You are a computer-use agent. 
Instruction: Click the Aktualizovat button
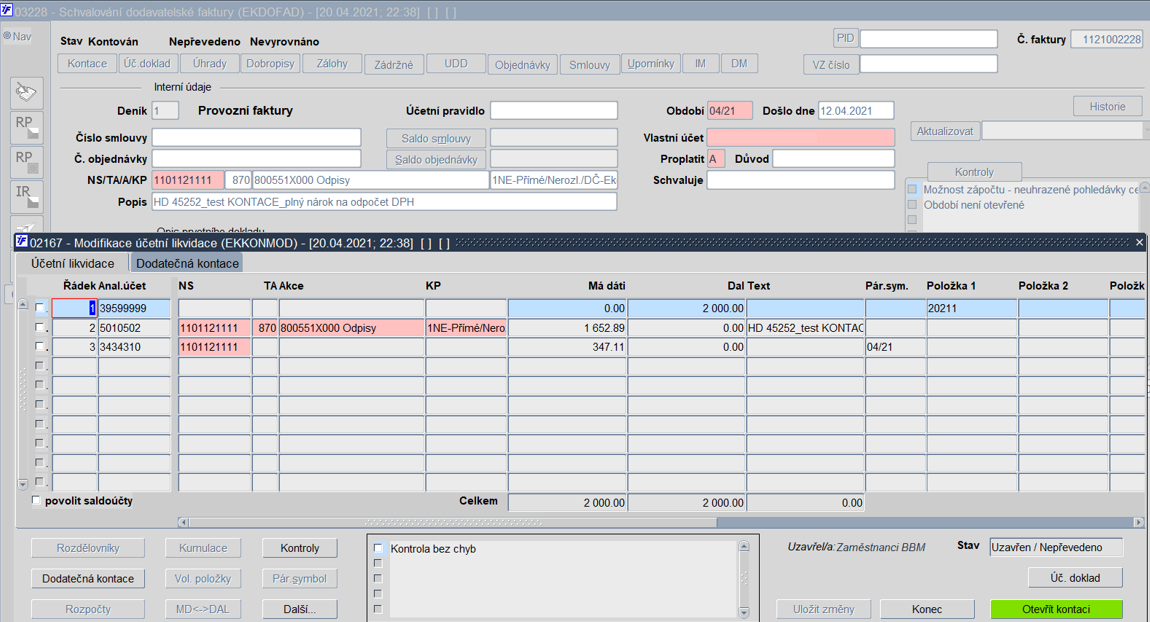[945, 131]
